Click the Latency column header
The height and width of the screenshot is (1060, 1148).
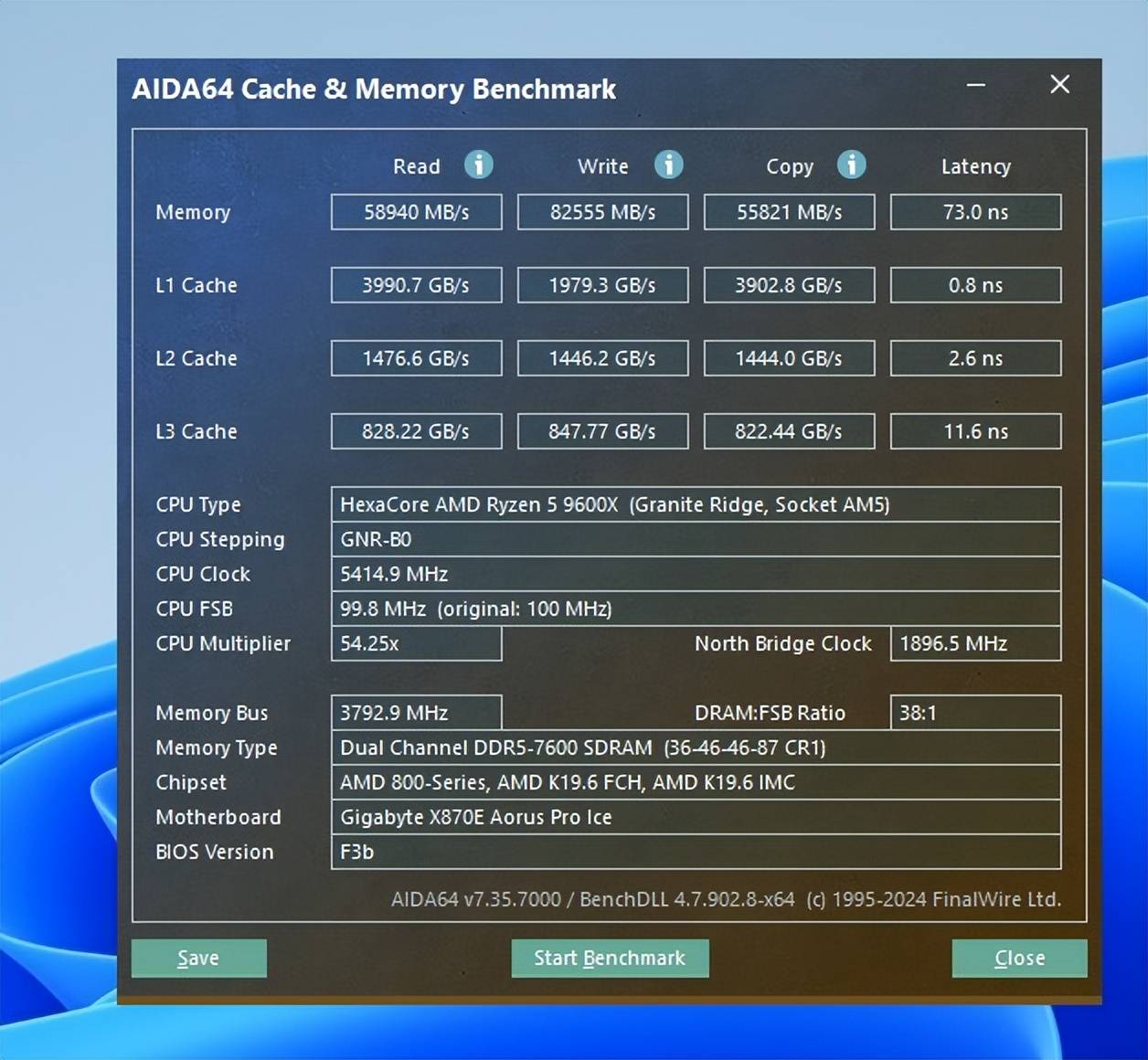[x=976, y=166]
